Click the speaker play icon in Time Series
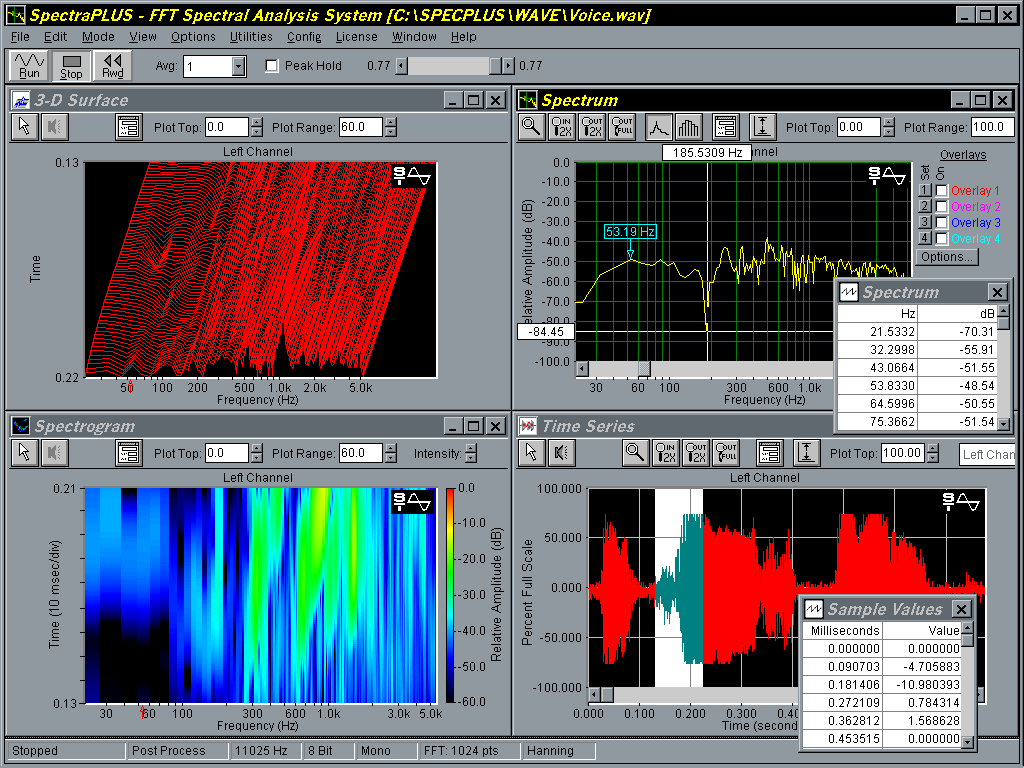Screen dimensions: 1024x768 click(x=562, y=453)
